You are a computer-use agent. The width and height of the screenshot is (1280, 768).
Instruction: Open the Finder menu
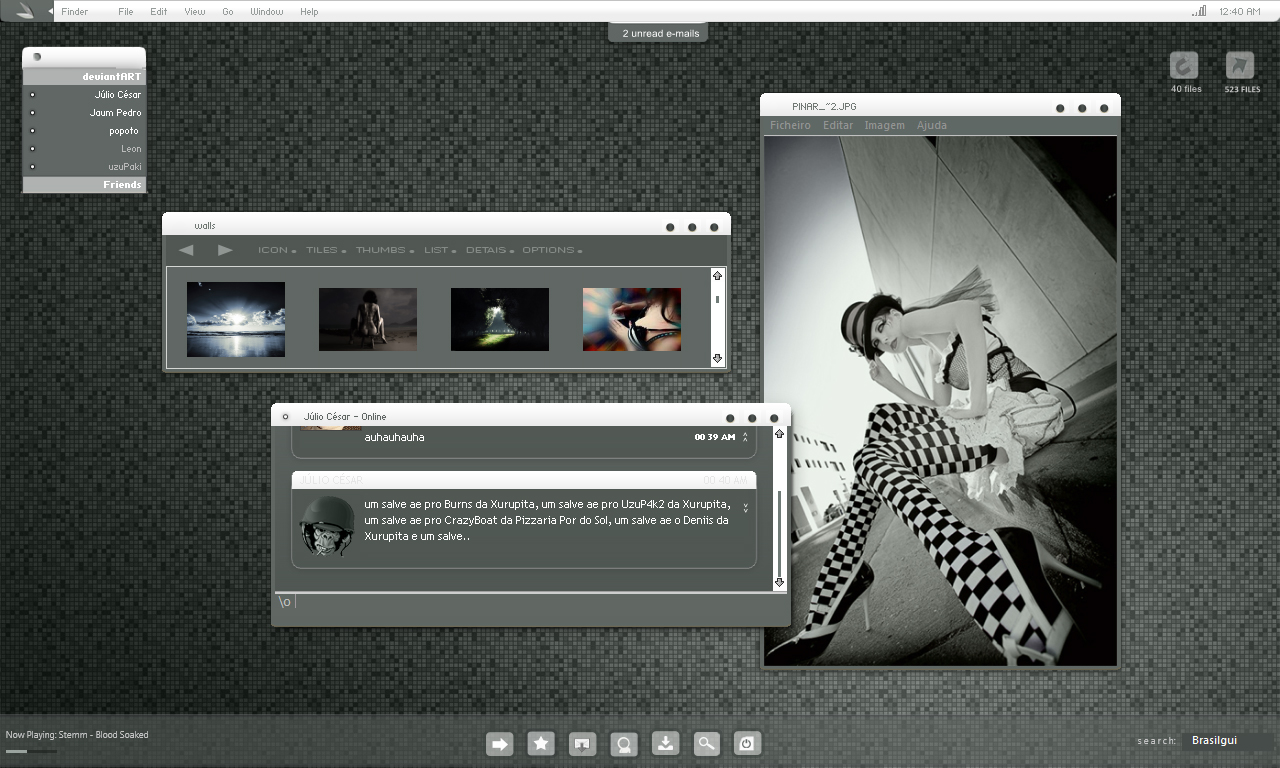tap(75, 11)
